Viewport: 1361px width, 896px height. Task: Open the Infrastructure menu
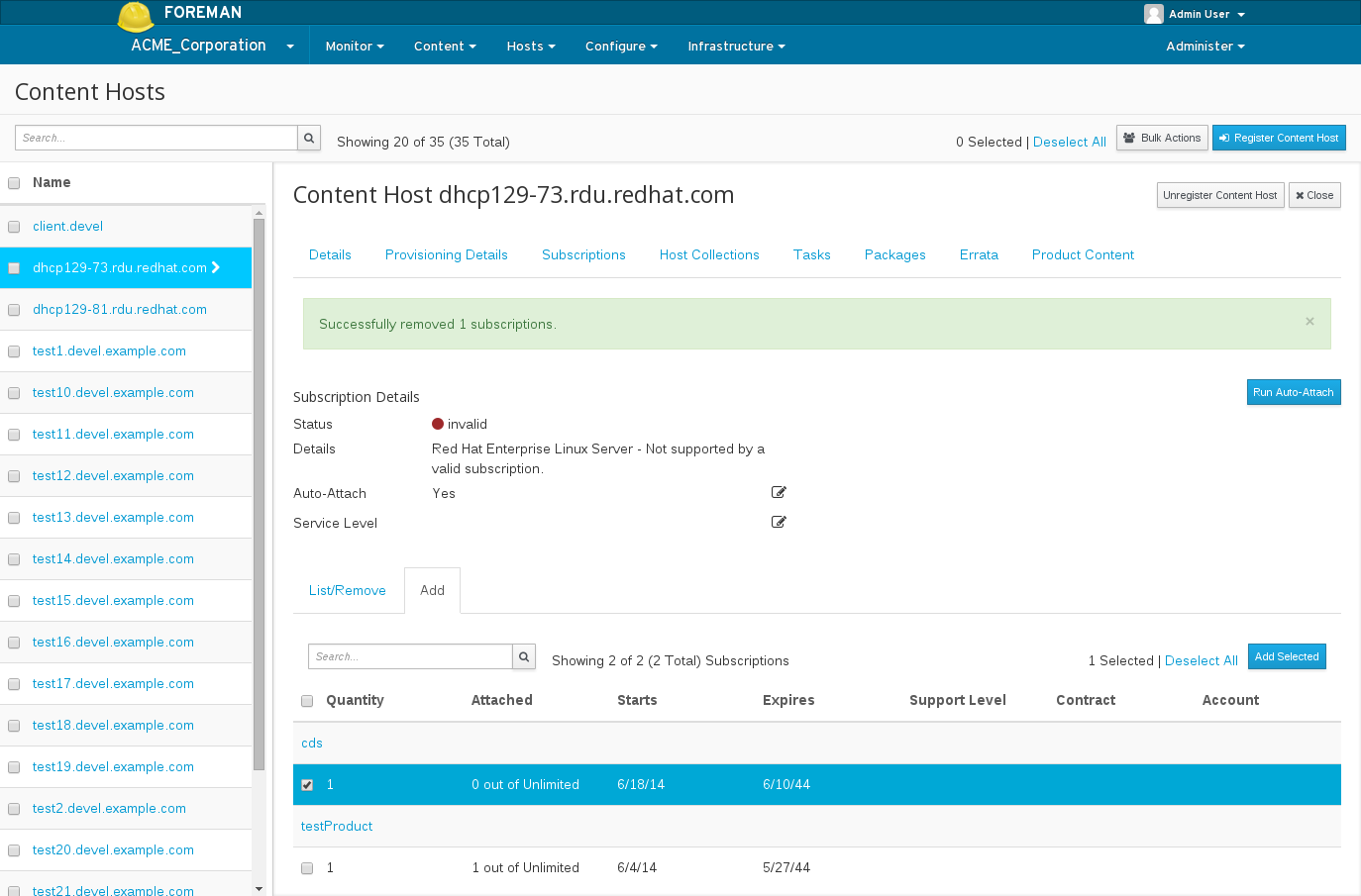[736, 46]
